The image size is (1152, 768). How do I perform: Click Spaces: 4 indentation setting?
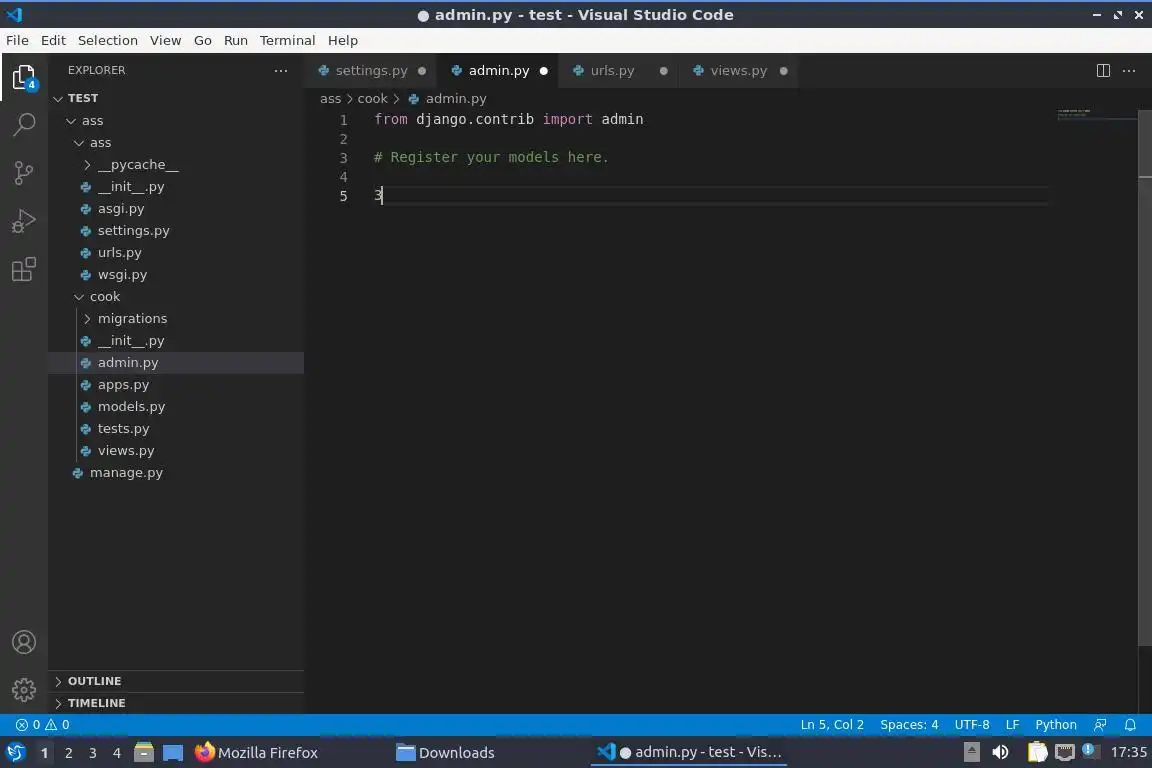(909, 725)
